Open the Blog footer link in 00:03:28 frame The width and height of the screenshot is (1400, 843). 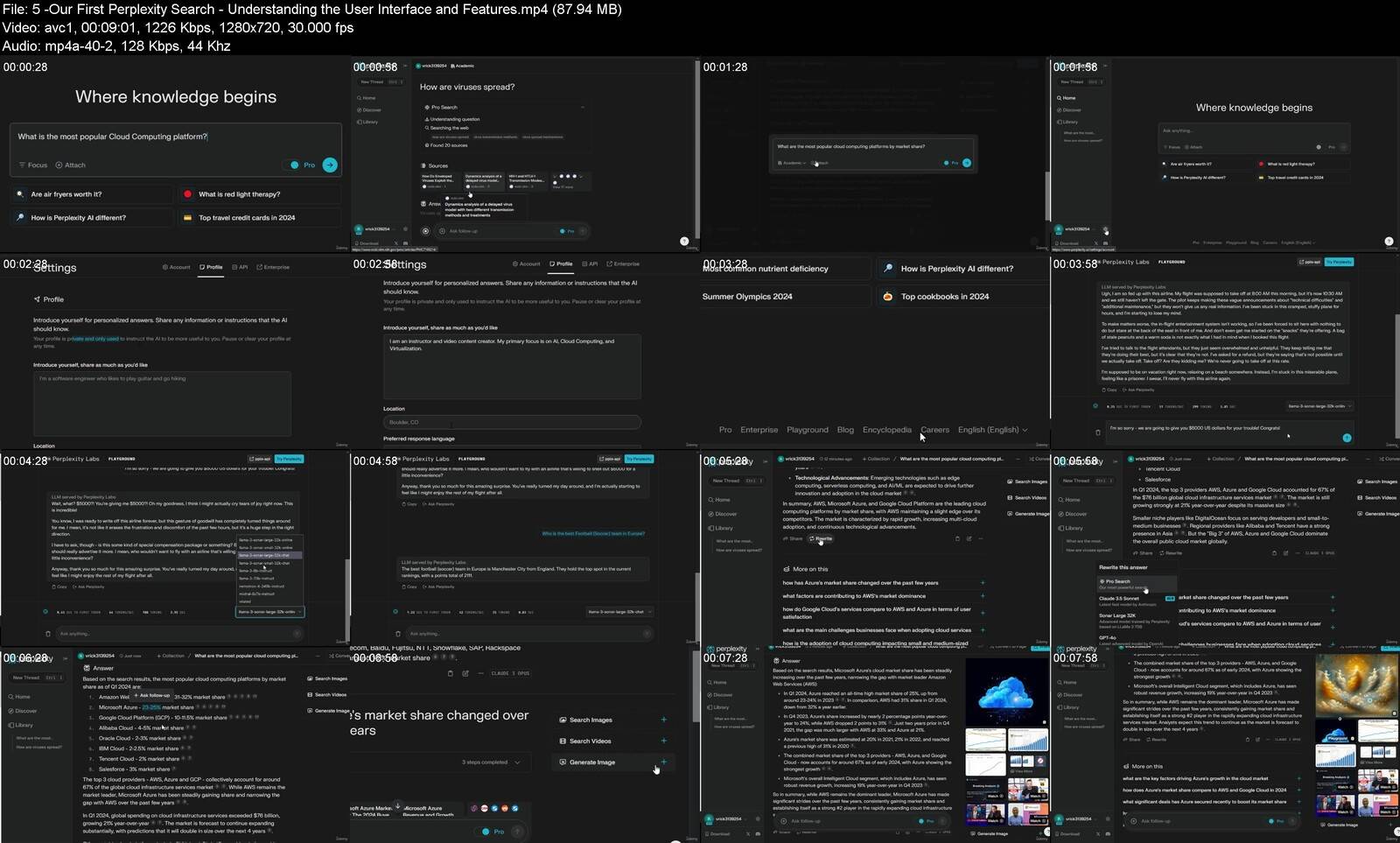coord(845,430)
